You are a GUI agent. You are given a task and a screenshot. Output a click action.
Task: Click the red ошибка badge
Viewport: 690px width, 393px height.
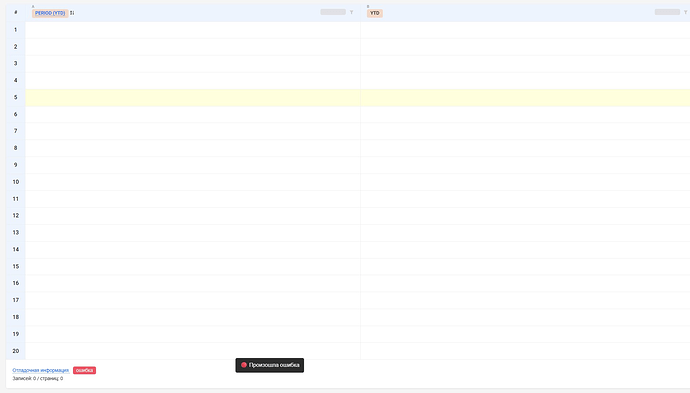(x=84, y=371)
